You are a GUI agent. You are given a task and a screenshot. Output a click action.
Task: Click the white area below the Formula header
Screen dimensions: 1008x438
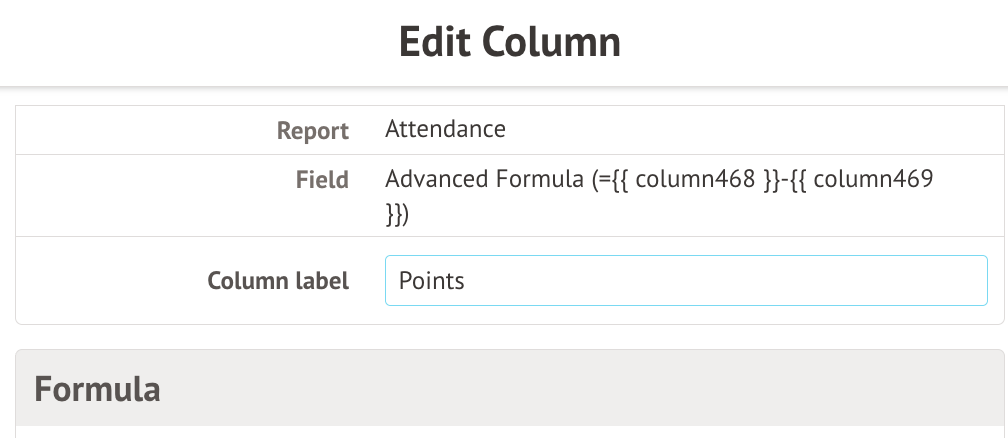coord(510,432)
